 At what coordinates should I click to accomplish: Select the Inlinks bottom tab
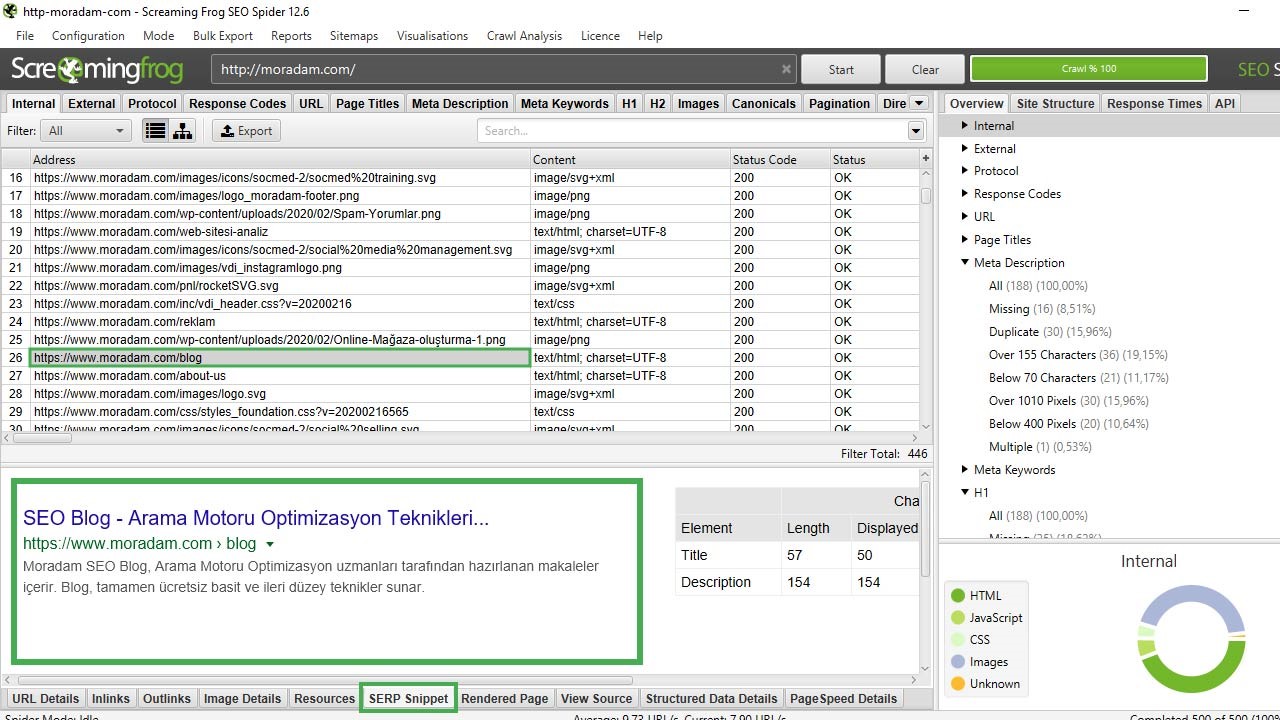click(111, 698)
